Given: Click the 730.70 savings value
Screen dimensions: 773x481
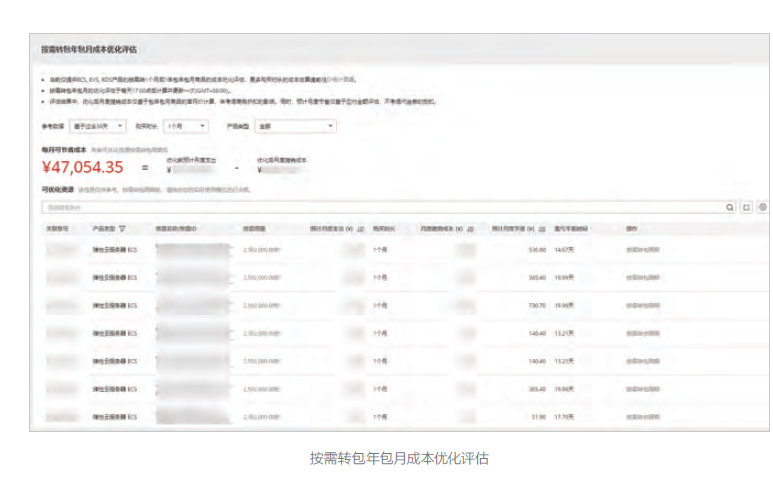Looking at the screenshot, I should pyautogui.click(x=537, y=306).
